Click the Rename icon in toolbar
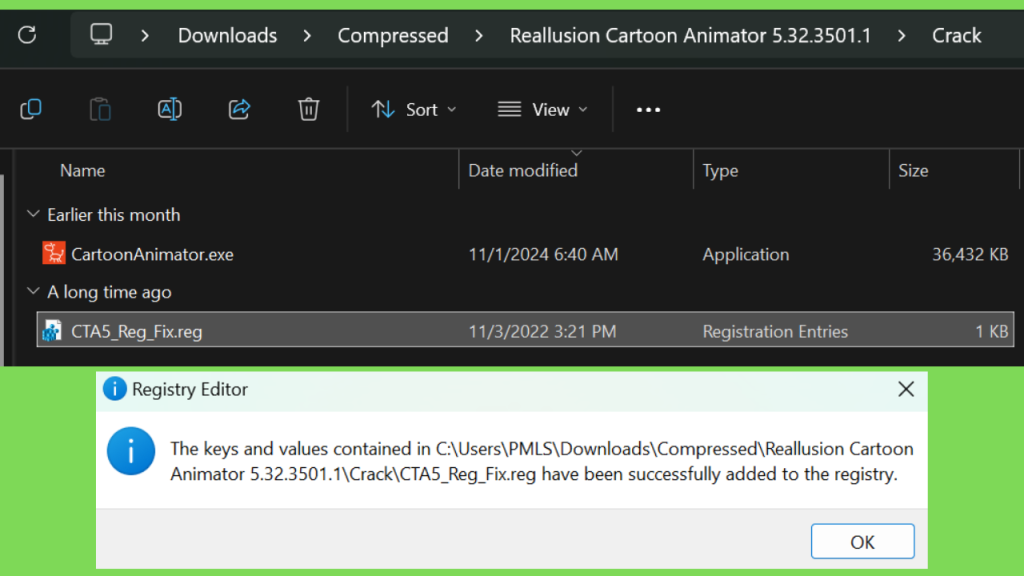The width and height of the screenshot is (1024, 576). [x=170, y=109]
